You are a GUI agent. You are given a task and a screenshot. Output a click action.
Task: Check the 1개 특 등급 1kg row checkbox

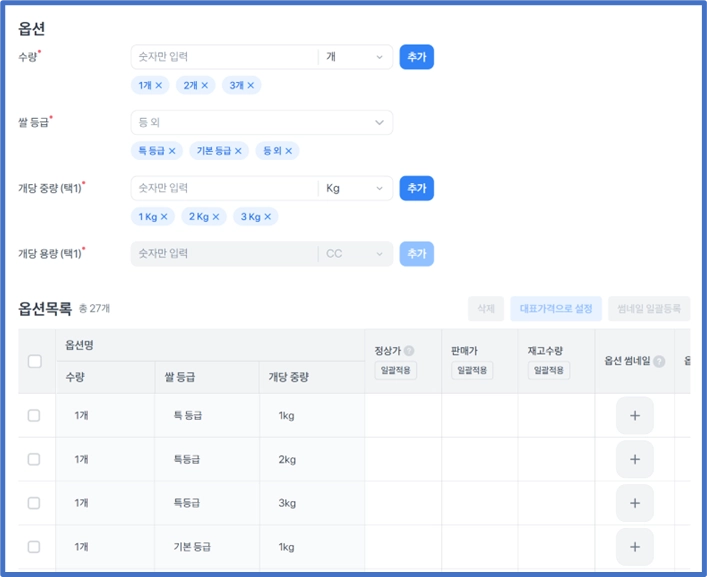click(34, 415)
